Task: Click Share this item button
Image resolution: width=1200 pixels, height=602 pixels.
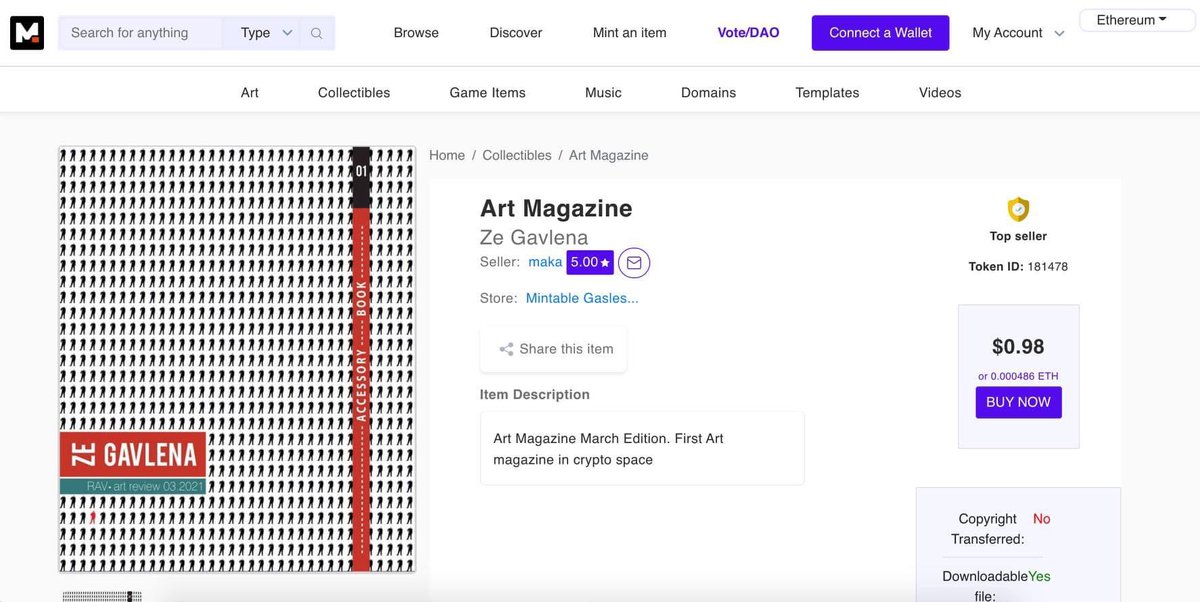Action: tap(553, 349)
